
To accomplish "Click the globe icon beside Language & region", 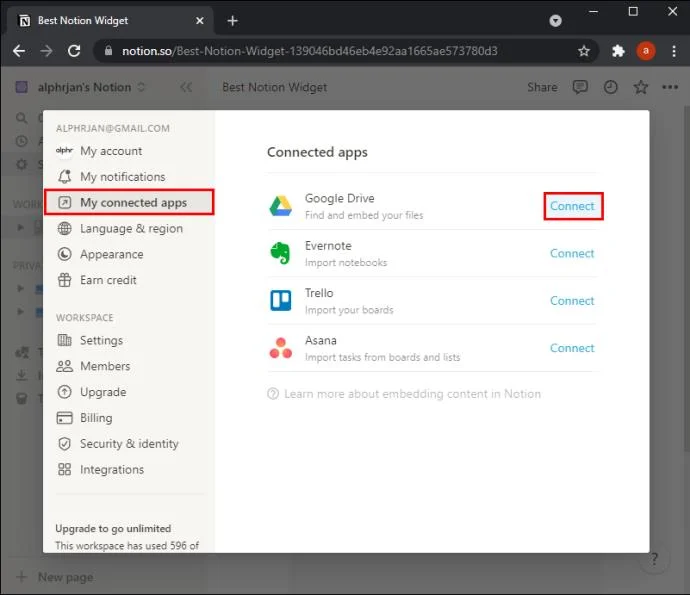I will coord(65,228).
